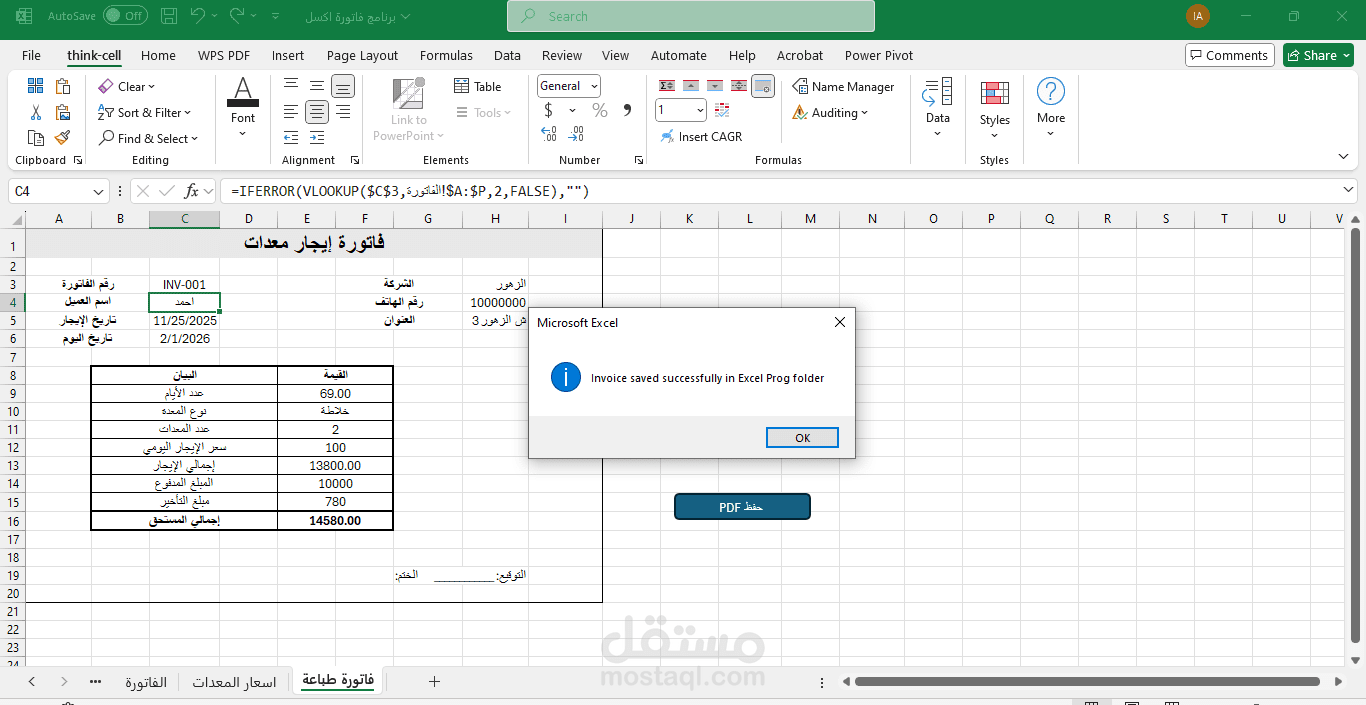Click the Format Painter brush icon
Screen dimensions: 1366x705
(x=62, y=138)
